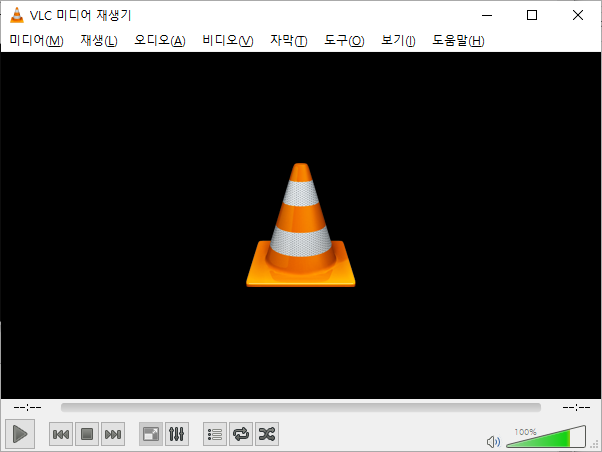Show the playlist view

click(215, 434)
